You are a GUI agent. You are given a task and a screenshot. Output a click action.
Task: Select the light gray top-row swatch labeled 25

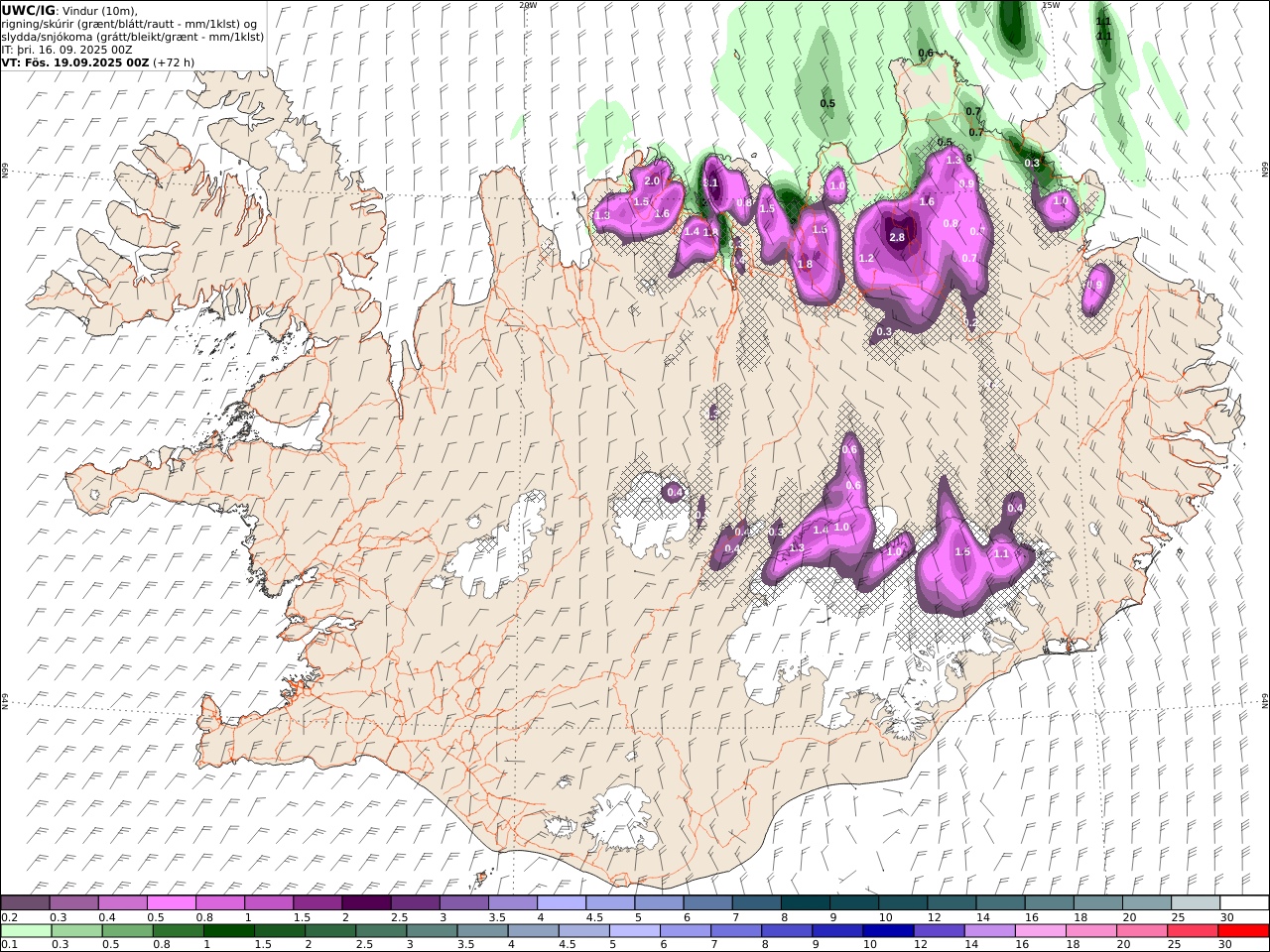click(1196, 902)
